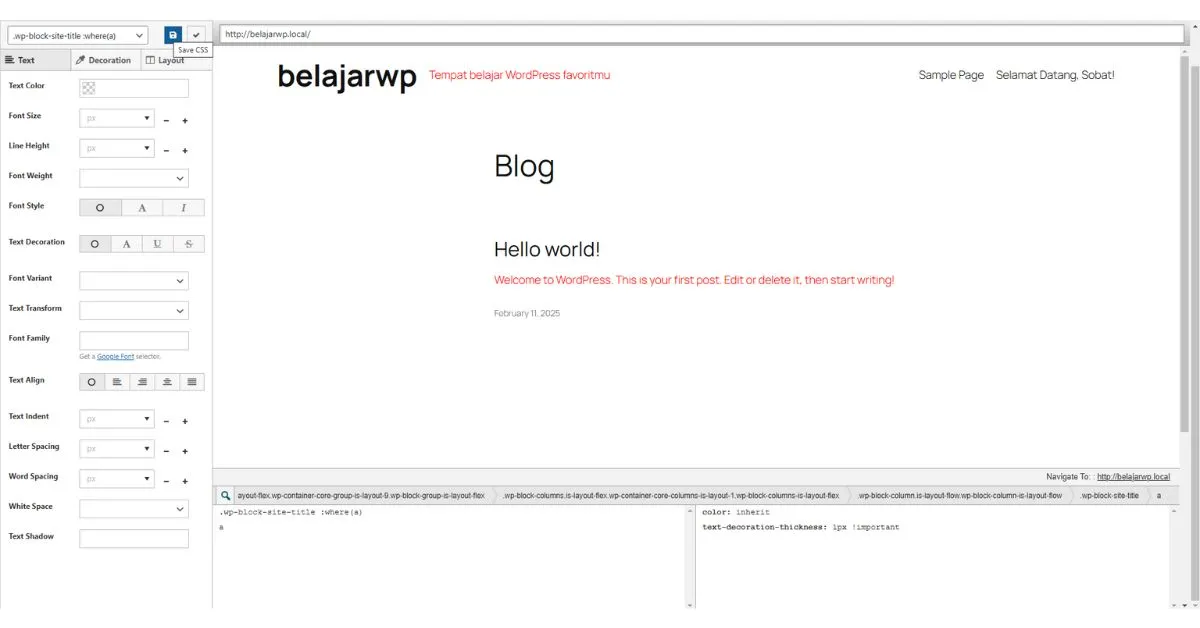Toggle the bold 'A' Font Style option
The width and height of the screenshot is (1200, 628).
[x=141, y=207]
